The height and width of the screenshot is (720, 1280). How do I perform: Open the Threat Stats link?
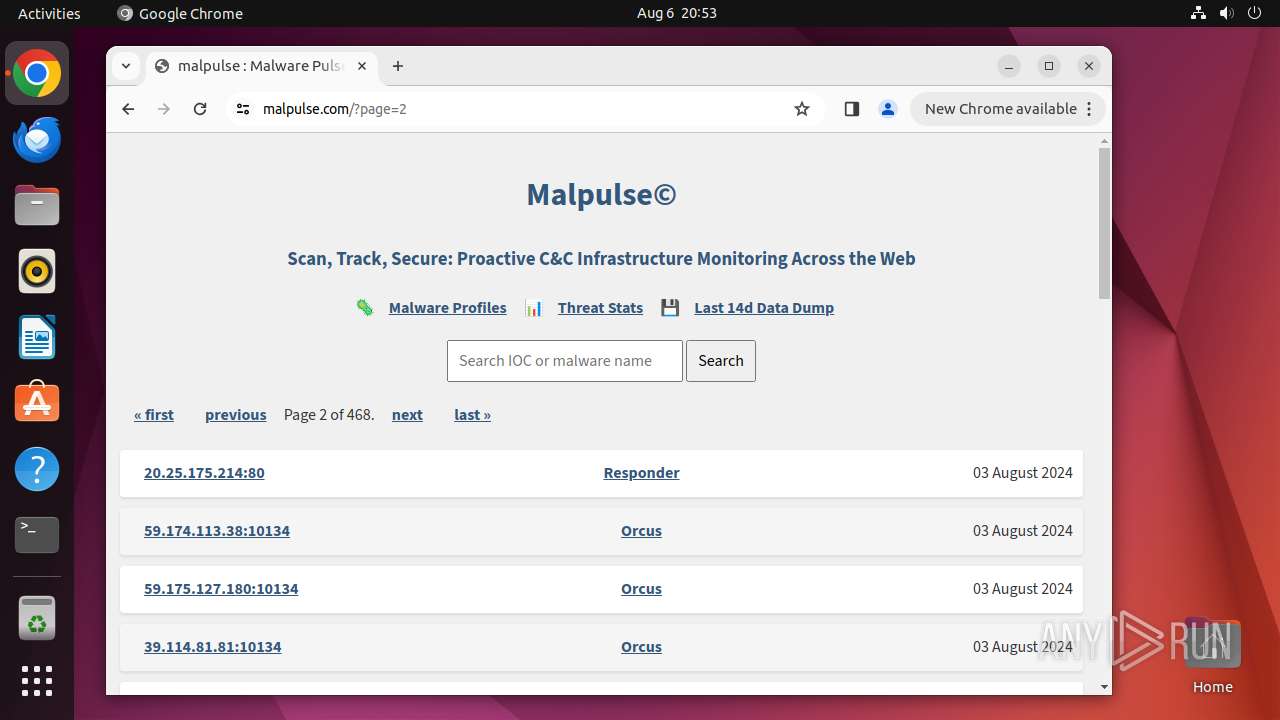click(600, 308)
